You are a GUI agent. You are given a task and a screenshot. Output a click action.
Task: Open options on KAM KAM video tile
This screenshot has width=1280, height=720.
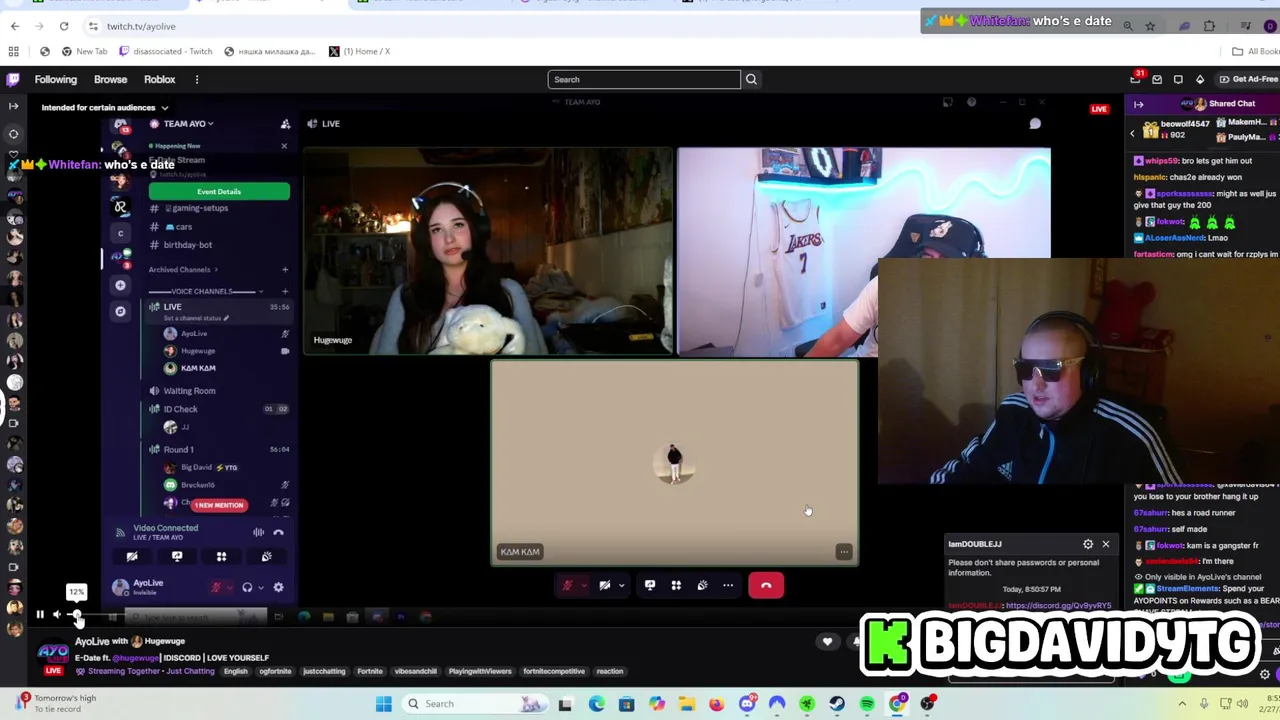[844, 552]
